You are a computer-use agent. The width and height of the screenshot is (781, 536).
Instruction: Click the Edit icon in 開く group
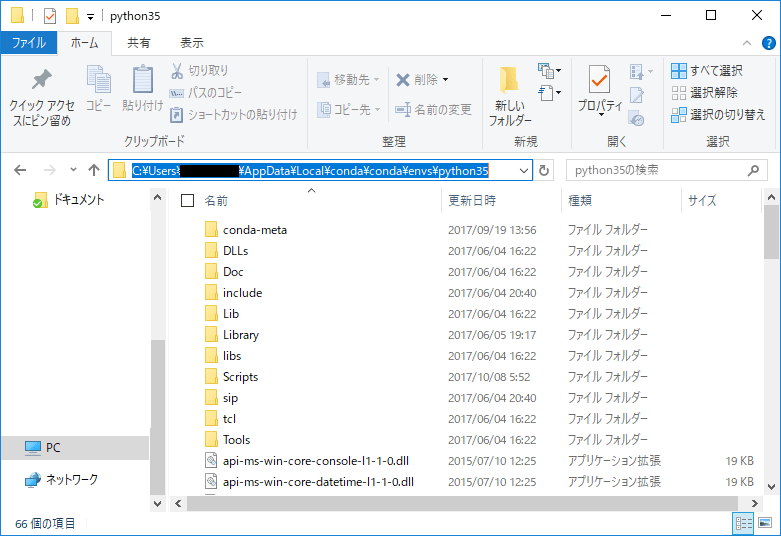pos(637,94)
